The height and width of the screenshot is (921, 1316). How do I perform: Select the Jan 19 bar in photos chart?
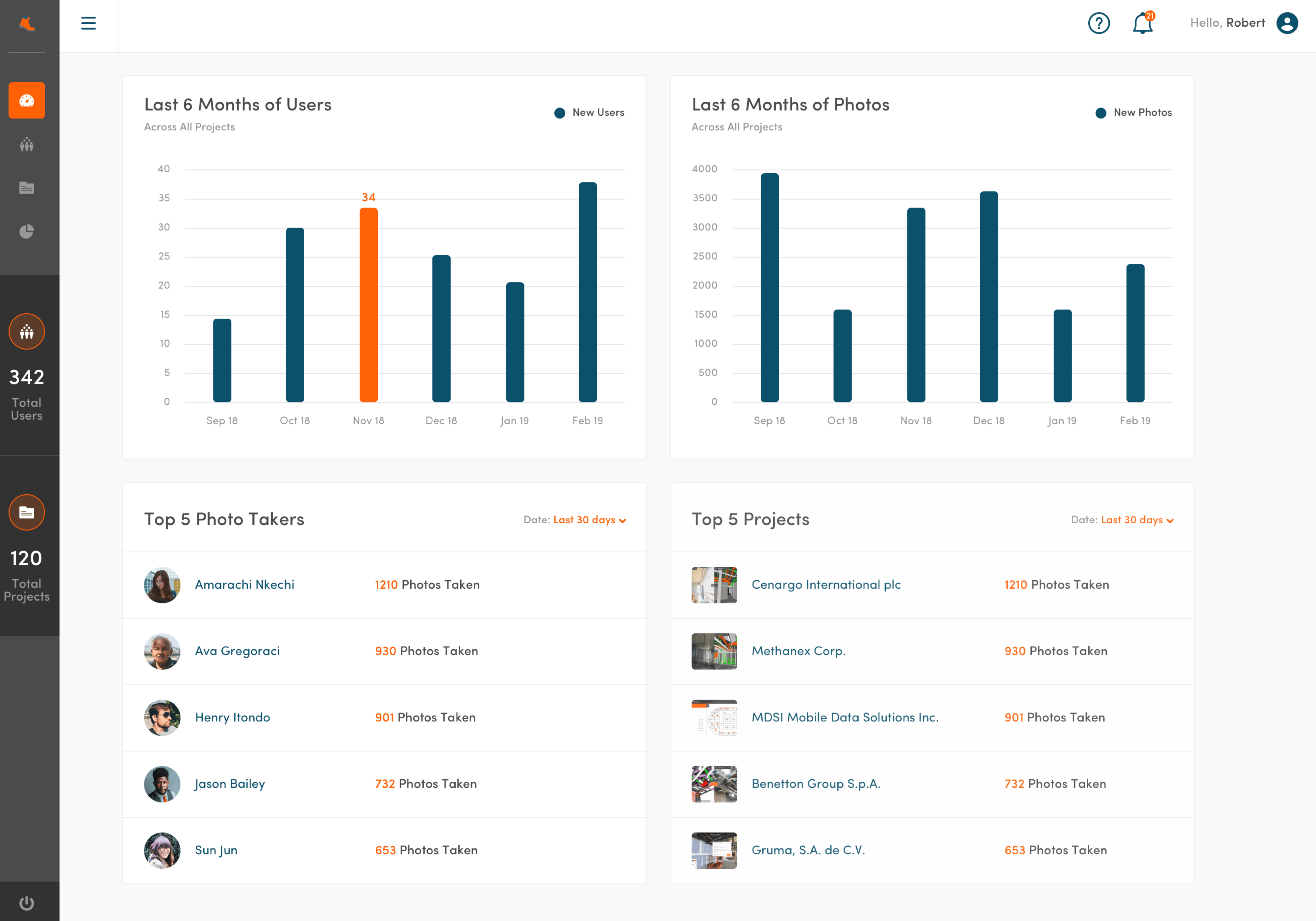[1063, 356]
